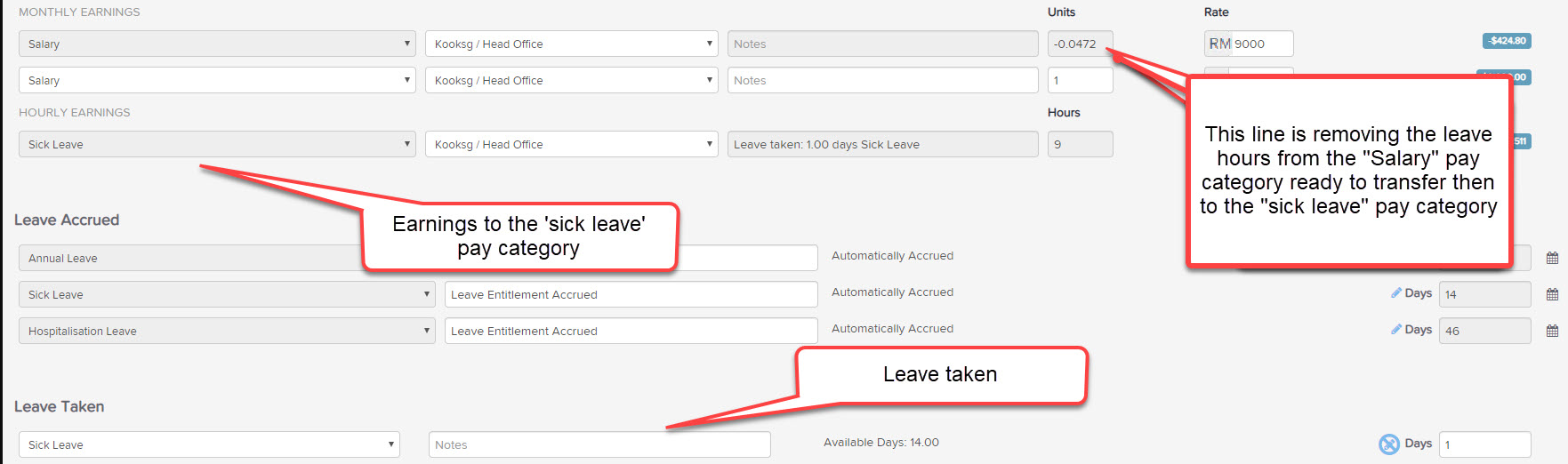The image size is (1568, 464).
Task: Click Hours field showing 9
Action: [1080, 144]
